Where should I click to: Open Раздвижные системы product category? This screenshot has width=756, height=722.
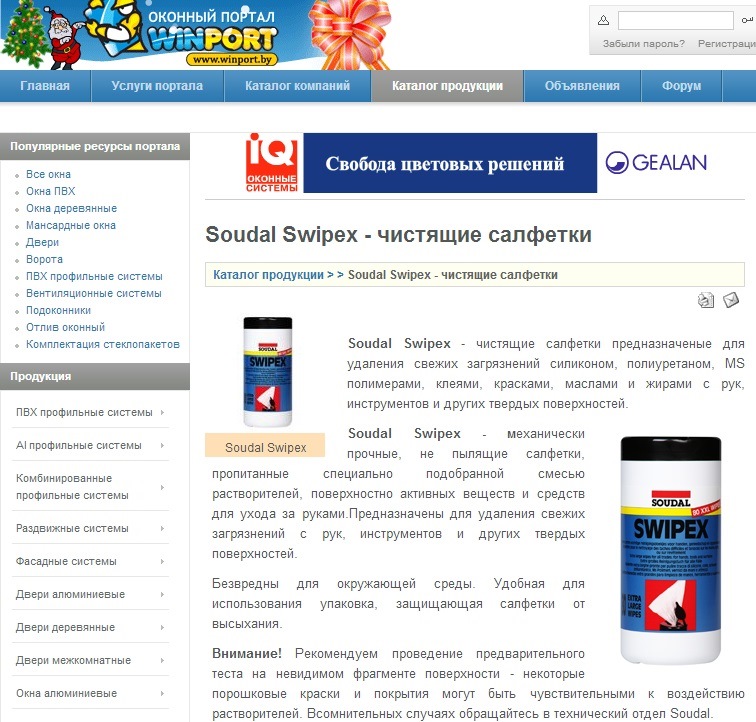[x=72, y=529]
